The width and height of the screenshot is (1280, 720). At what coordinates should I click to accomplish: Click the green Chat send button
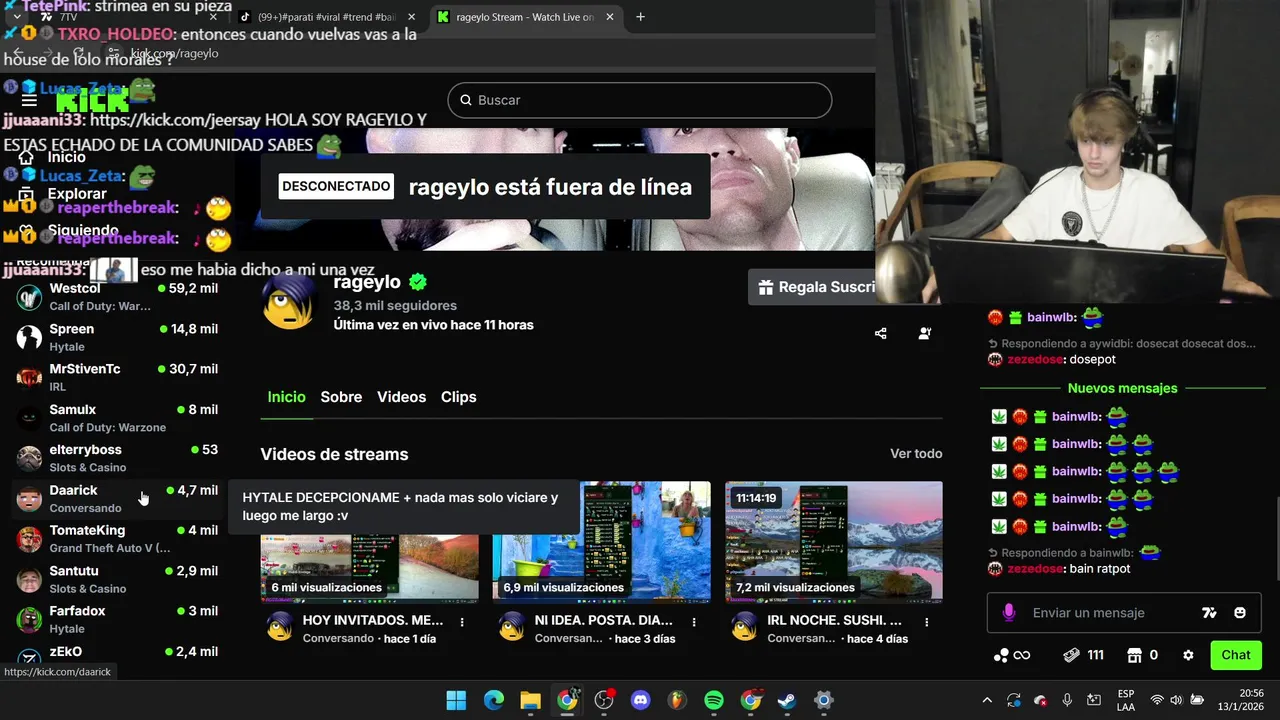click(1236, 655)
